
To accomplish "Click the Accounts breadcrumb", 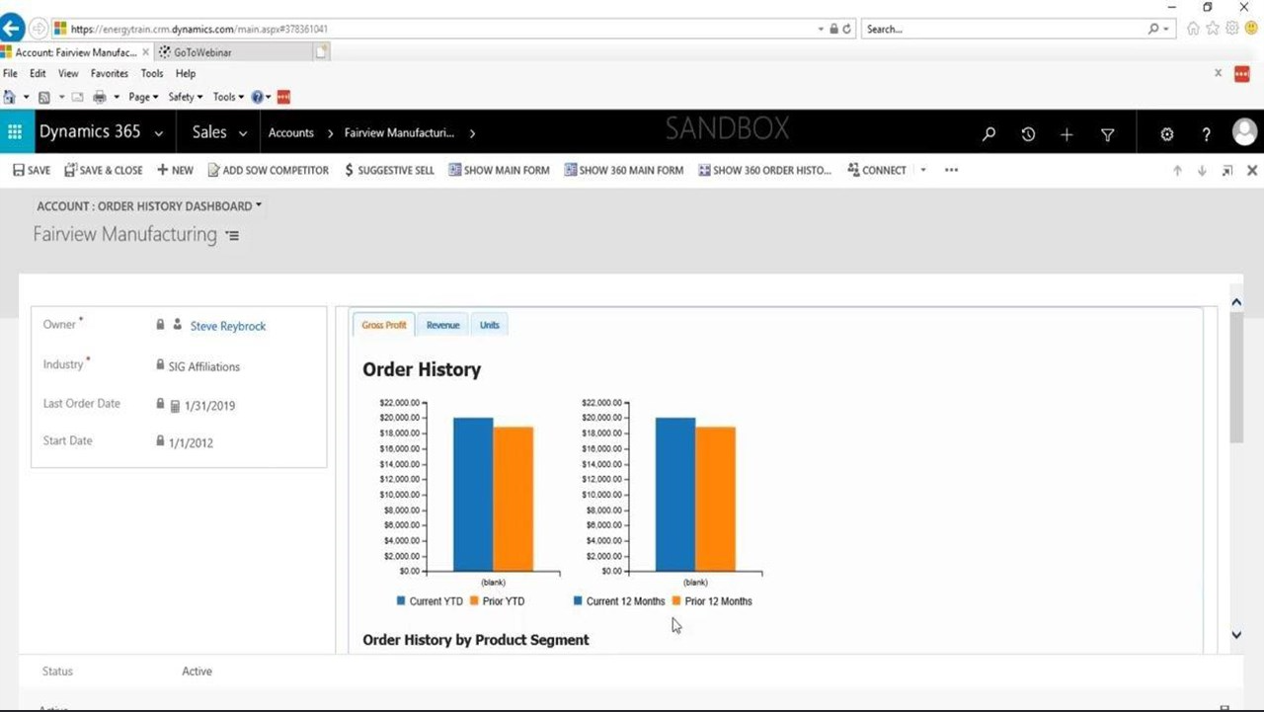I will coord(291,133).
